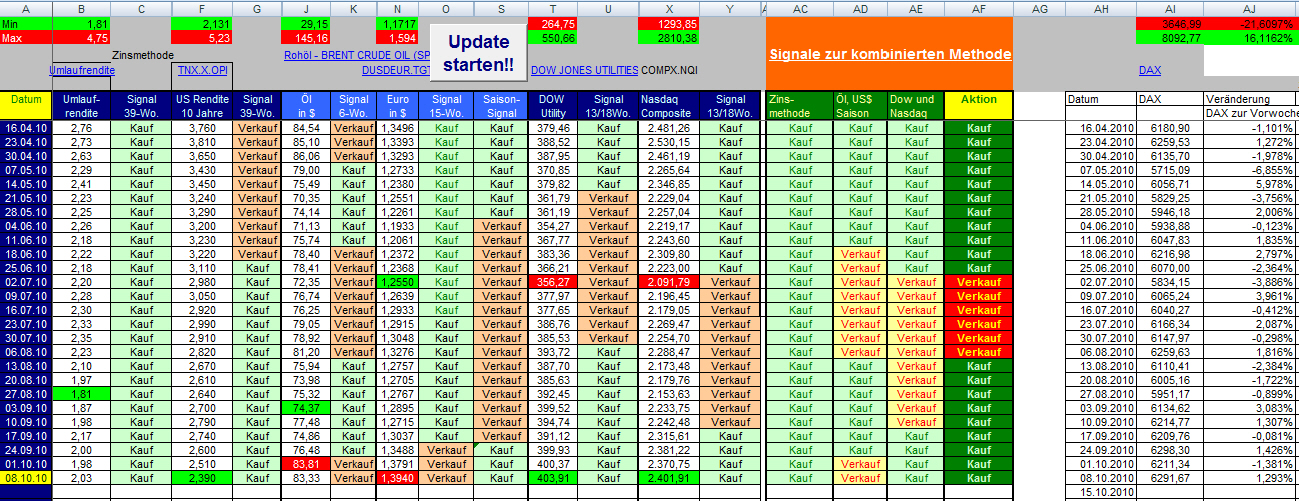Click the DUSDEUR.TGT hyperlink

click(396, 70)
